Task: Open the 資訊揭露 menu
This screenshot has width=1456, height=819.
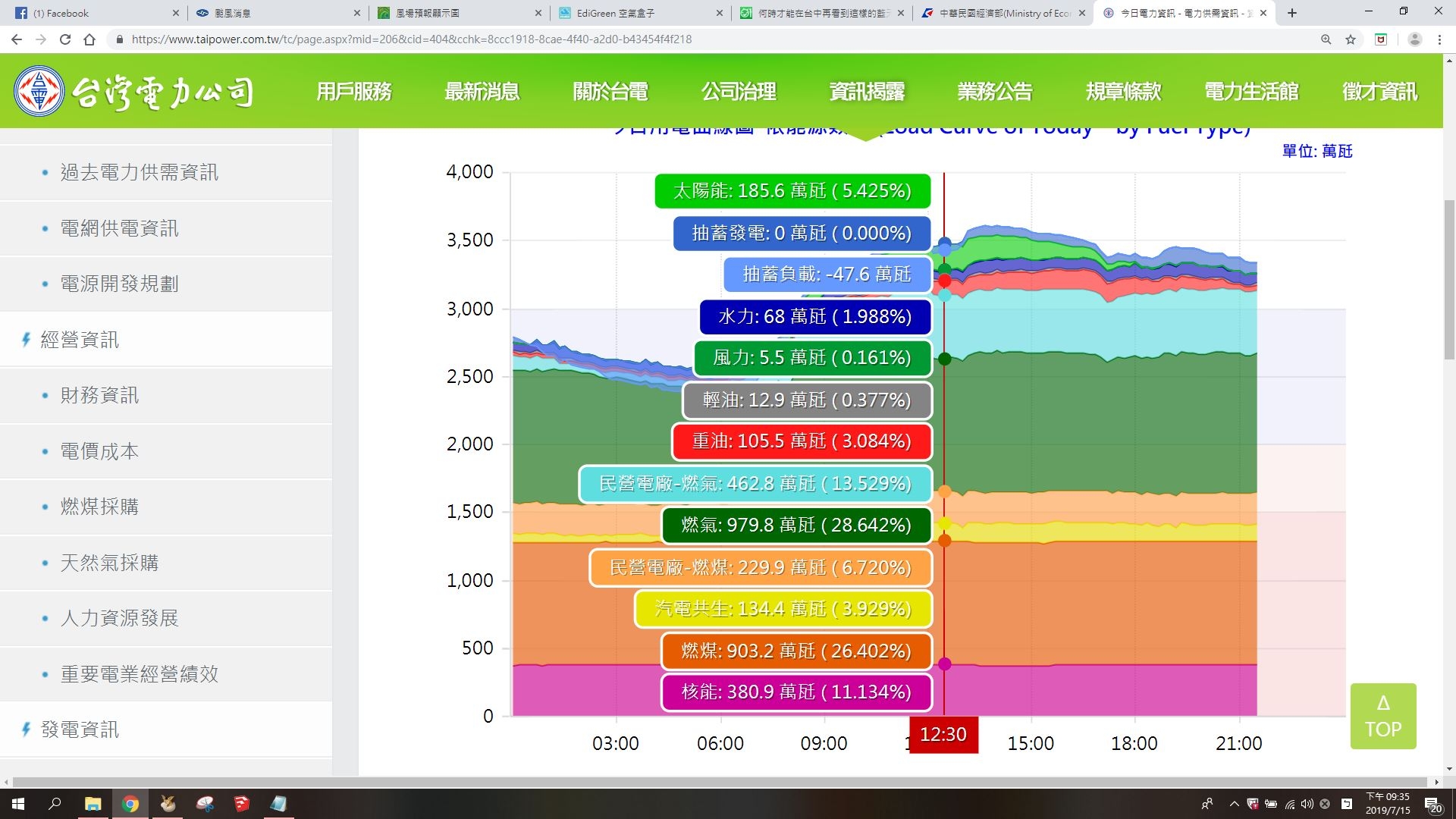Action: point(867,92)
